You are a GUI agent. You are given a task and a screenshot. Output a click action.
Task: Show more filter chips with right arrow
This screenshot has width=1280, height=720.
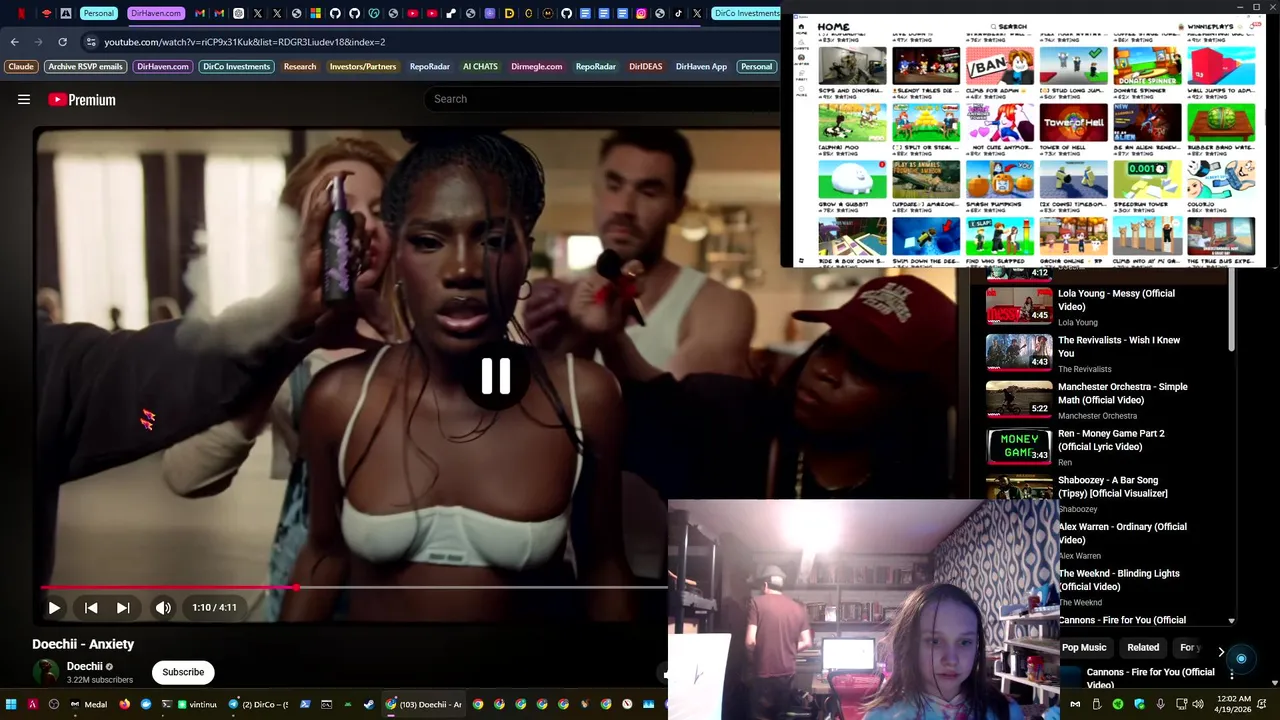coord(1221,651)
